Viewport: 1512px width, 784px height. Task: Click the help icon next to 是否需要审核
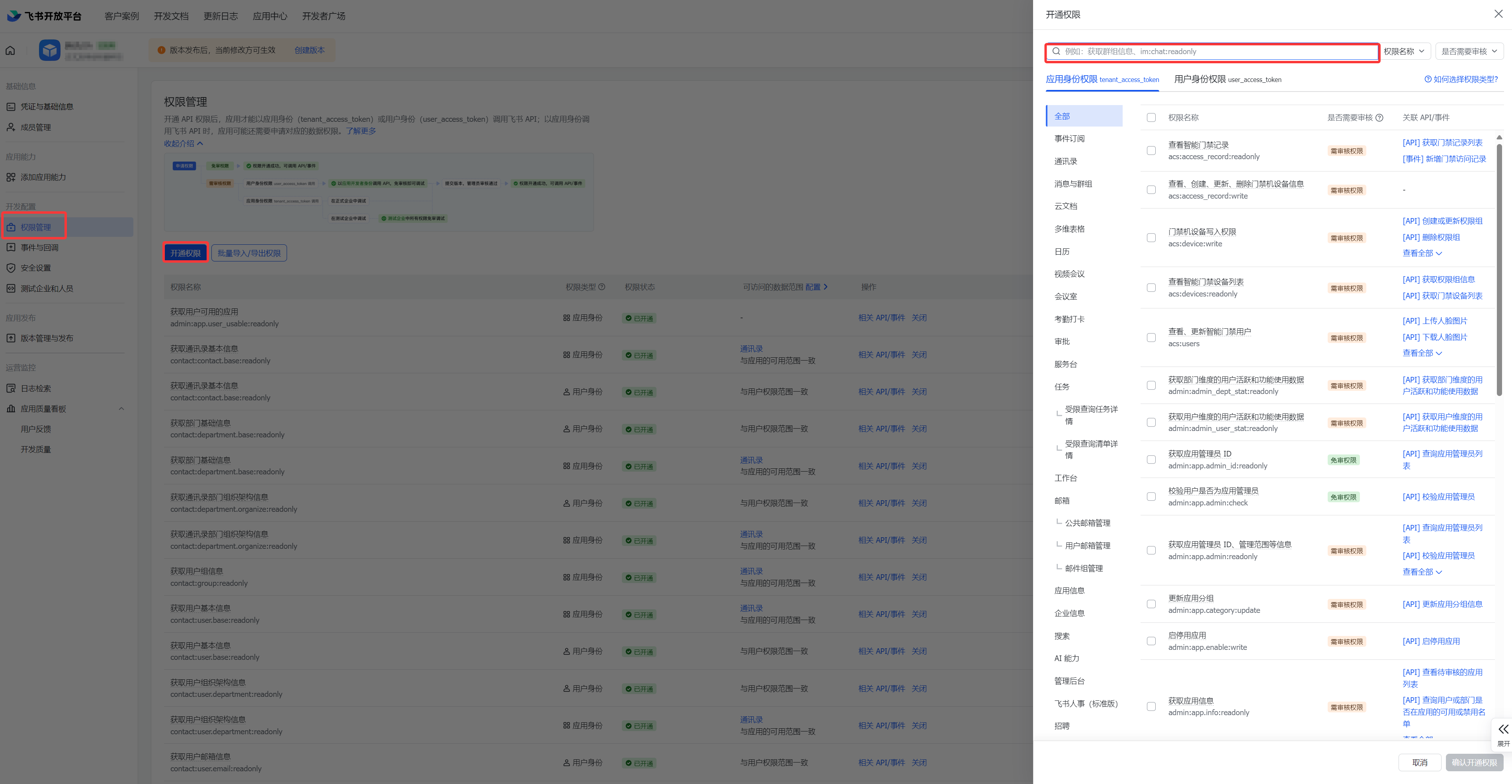coord(1379,118)
